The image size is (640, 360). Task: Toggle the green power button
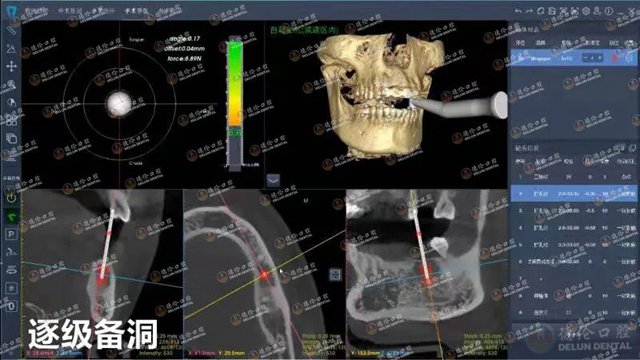[x=11, y=198]
